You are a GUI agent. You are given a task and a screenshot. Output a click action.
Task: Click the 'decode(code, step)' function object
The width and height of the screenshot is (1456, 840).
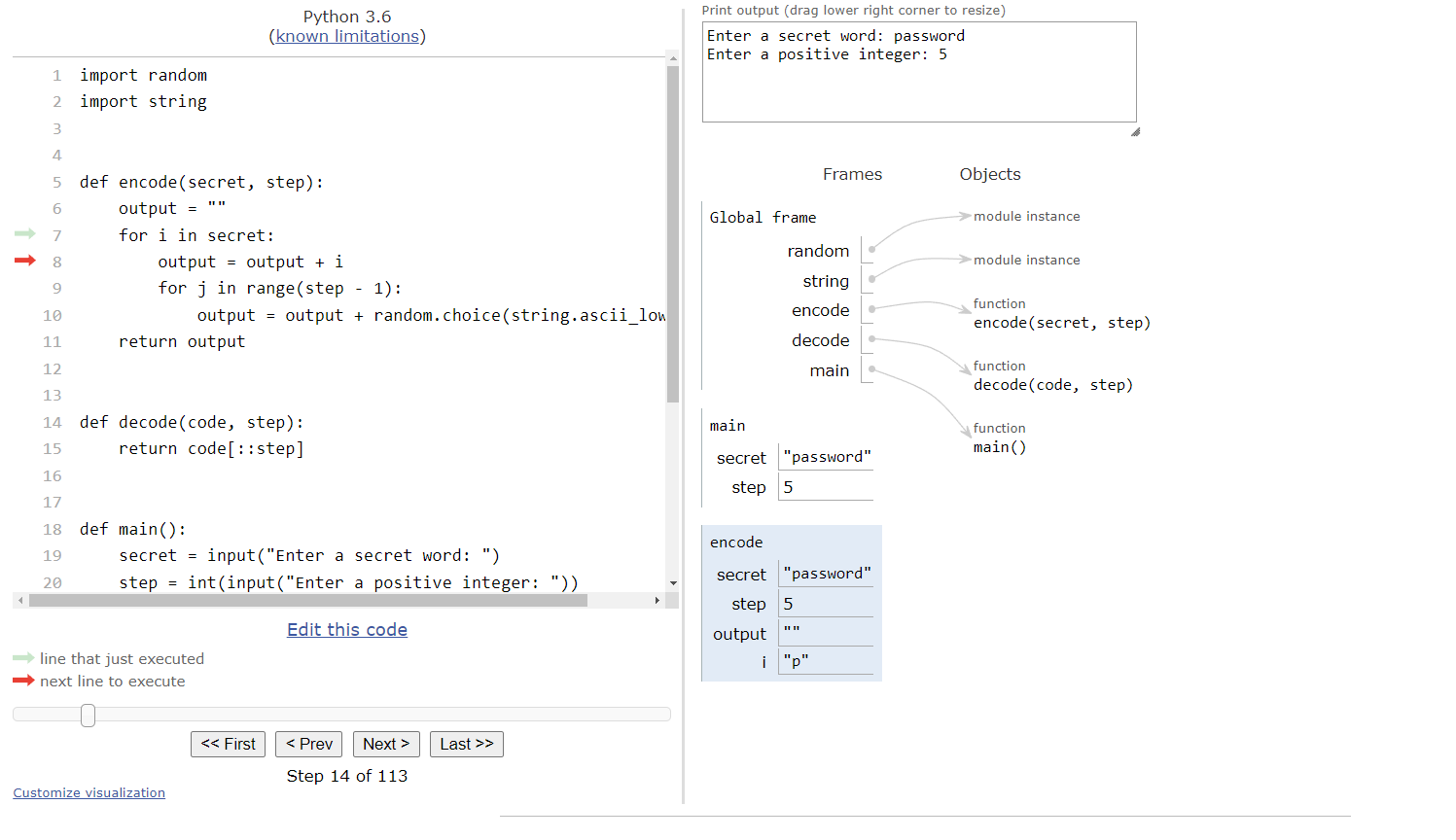coord(1053,385)
